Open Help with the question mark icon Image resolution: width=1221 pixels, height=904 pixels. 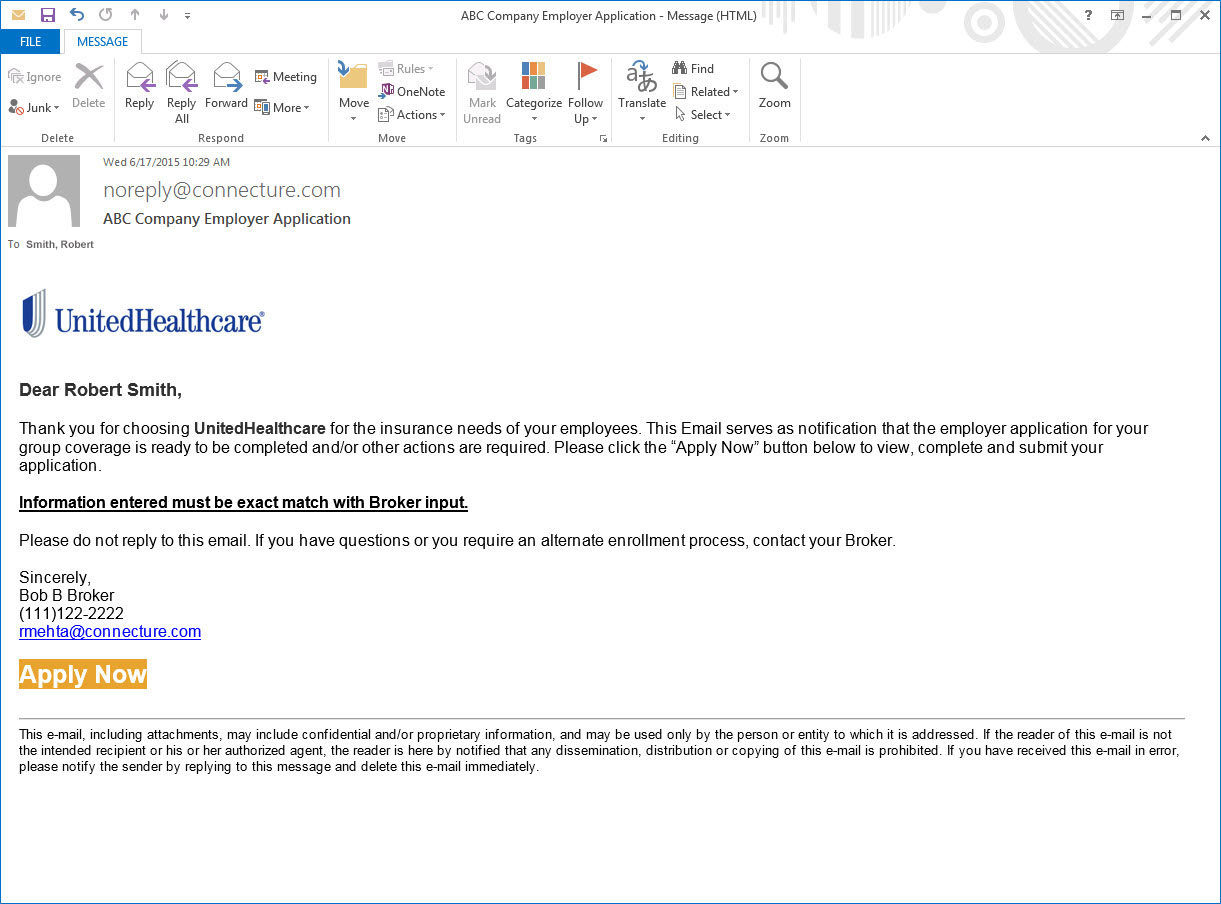pos(1089,15)
